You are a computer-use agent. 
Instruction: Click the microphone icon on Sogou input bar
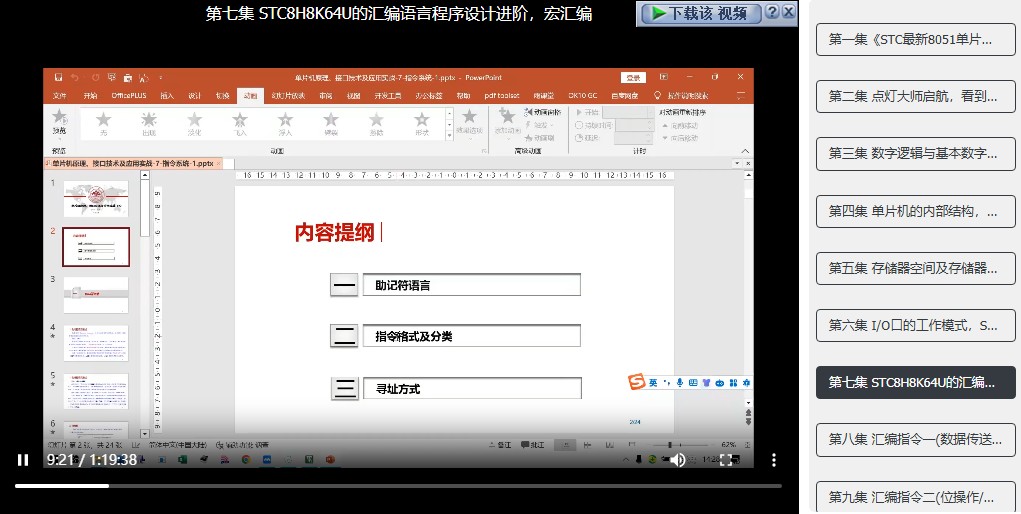coord(680,383)
